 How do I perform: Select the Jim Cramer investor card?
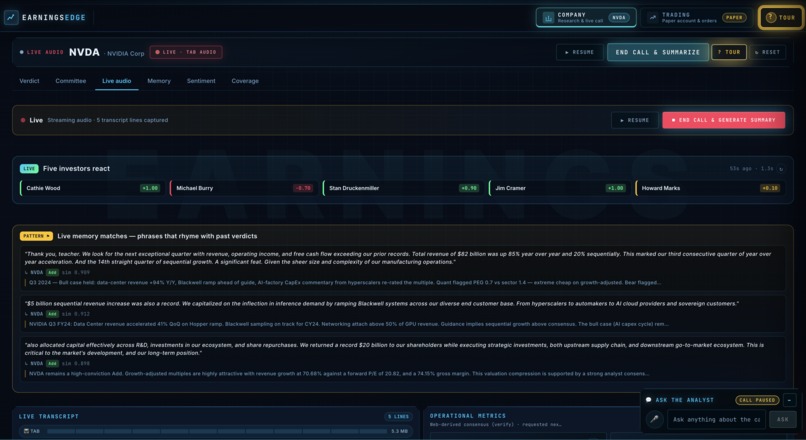pyautogui.click(x=559, y=188)
